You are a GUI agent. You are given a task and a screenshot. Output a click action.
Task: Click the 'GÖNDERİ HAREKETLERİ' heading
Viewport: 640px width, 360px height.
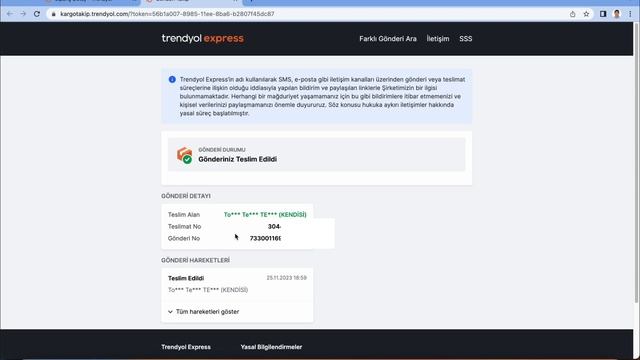[195, 260]
